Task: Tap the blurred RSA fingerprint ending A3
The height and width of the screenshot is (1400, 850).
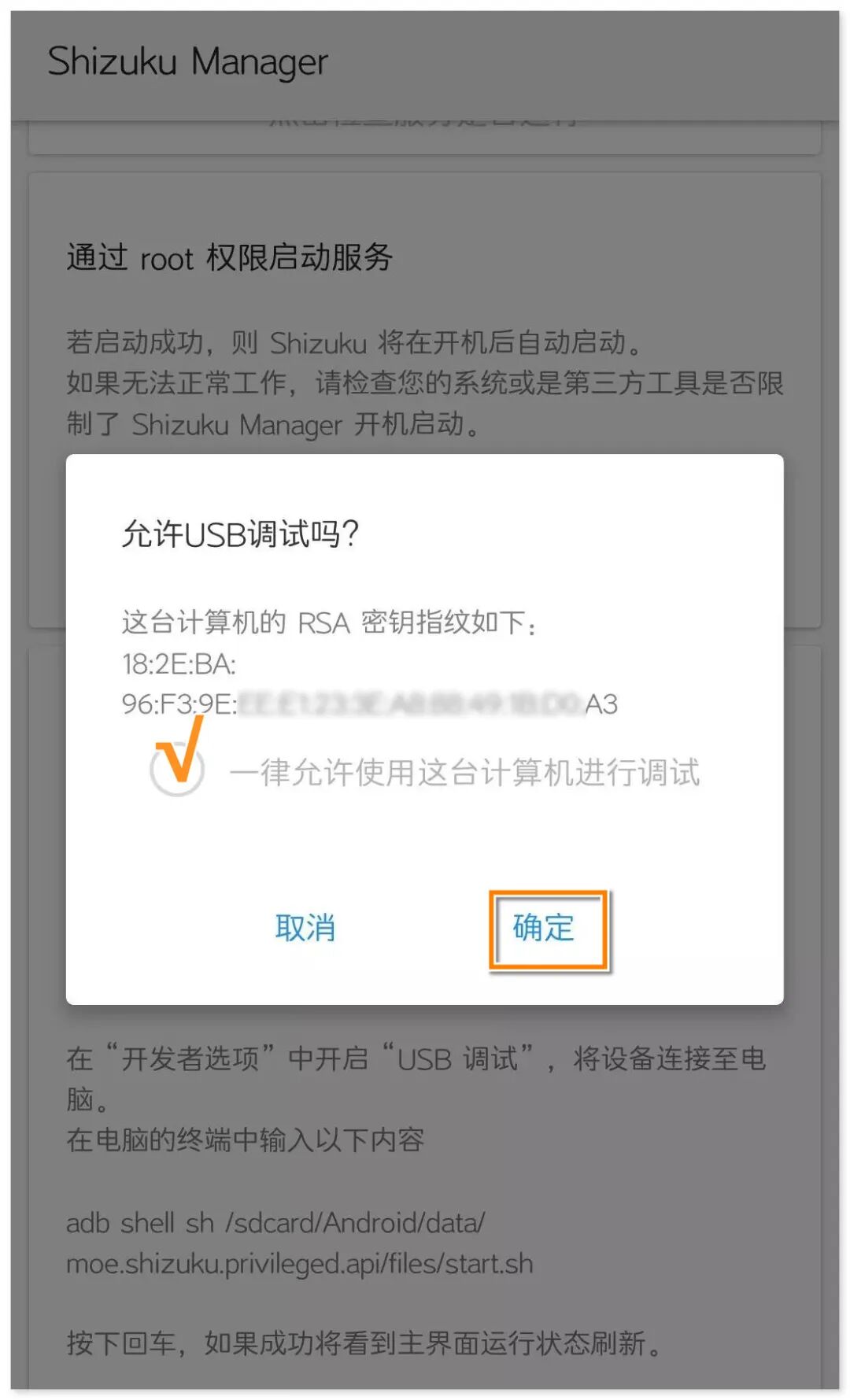Action: [370, 704]
